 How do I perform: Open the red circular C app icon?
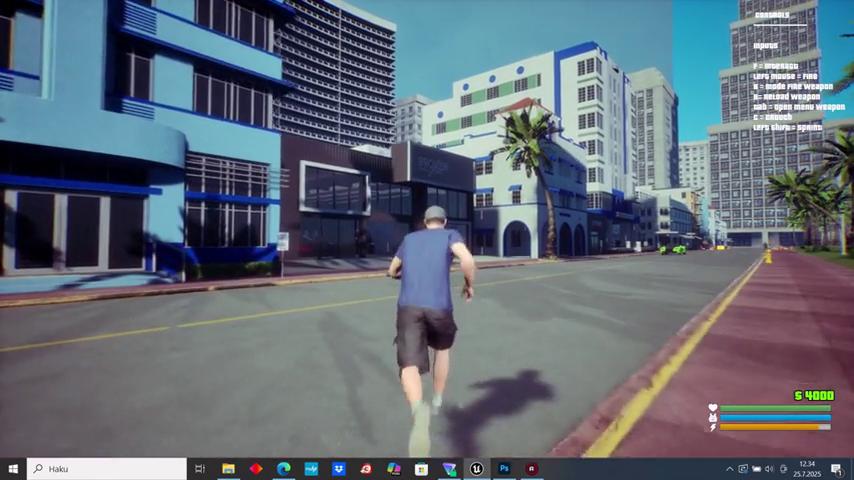[366, 469]
